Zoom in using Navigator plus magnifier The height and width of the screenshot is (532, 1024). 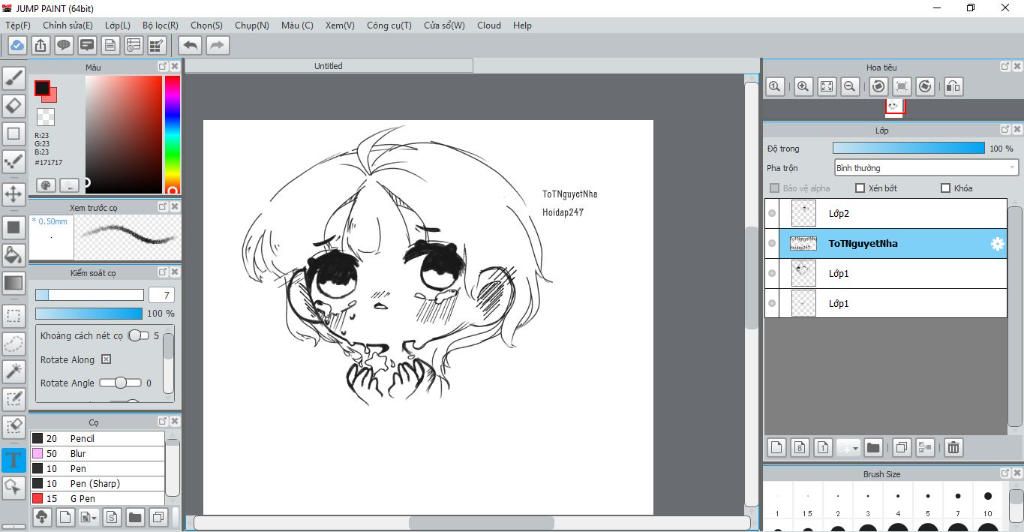[x=803, y=86]
